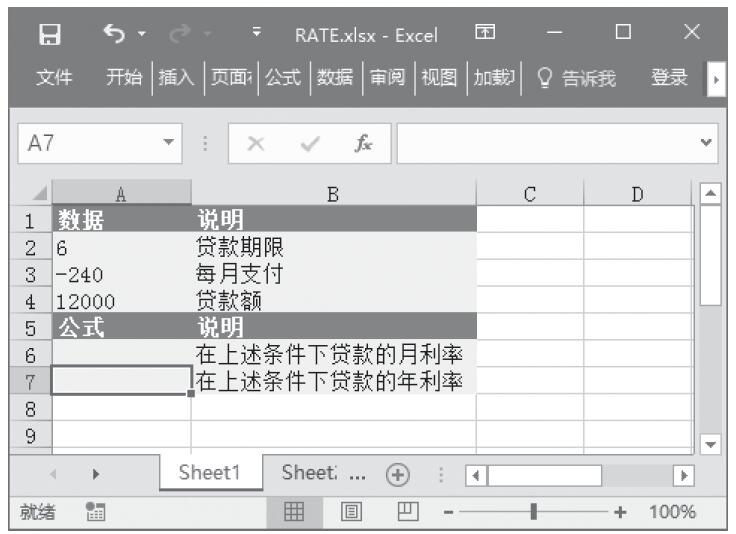
Task: Select cell A6 for monthly rate formula
Action: [x=121, y=354]
